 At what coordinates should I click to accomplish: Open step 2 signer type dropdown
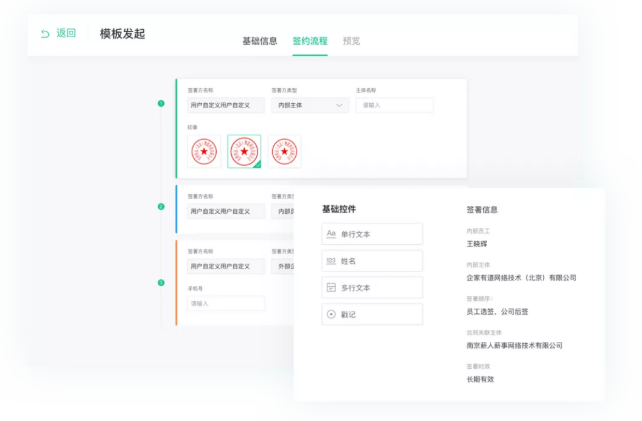pos(283,211)
